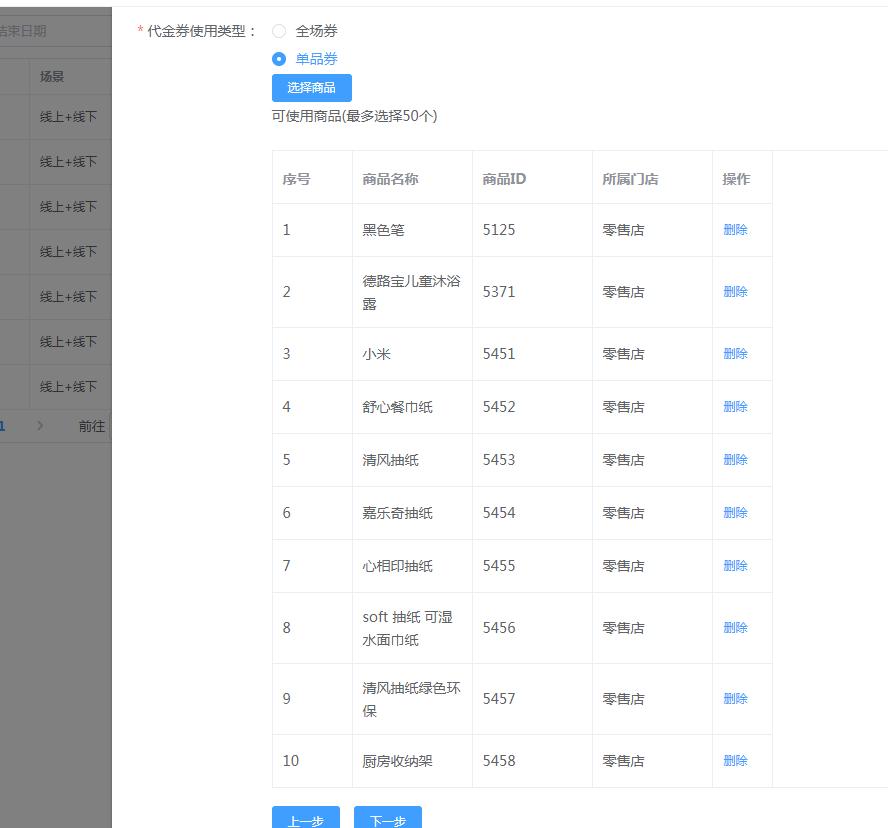Screen dimensions: 888x828
Task: Click the 下一步 button
Action: click(388, 822)
